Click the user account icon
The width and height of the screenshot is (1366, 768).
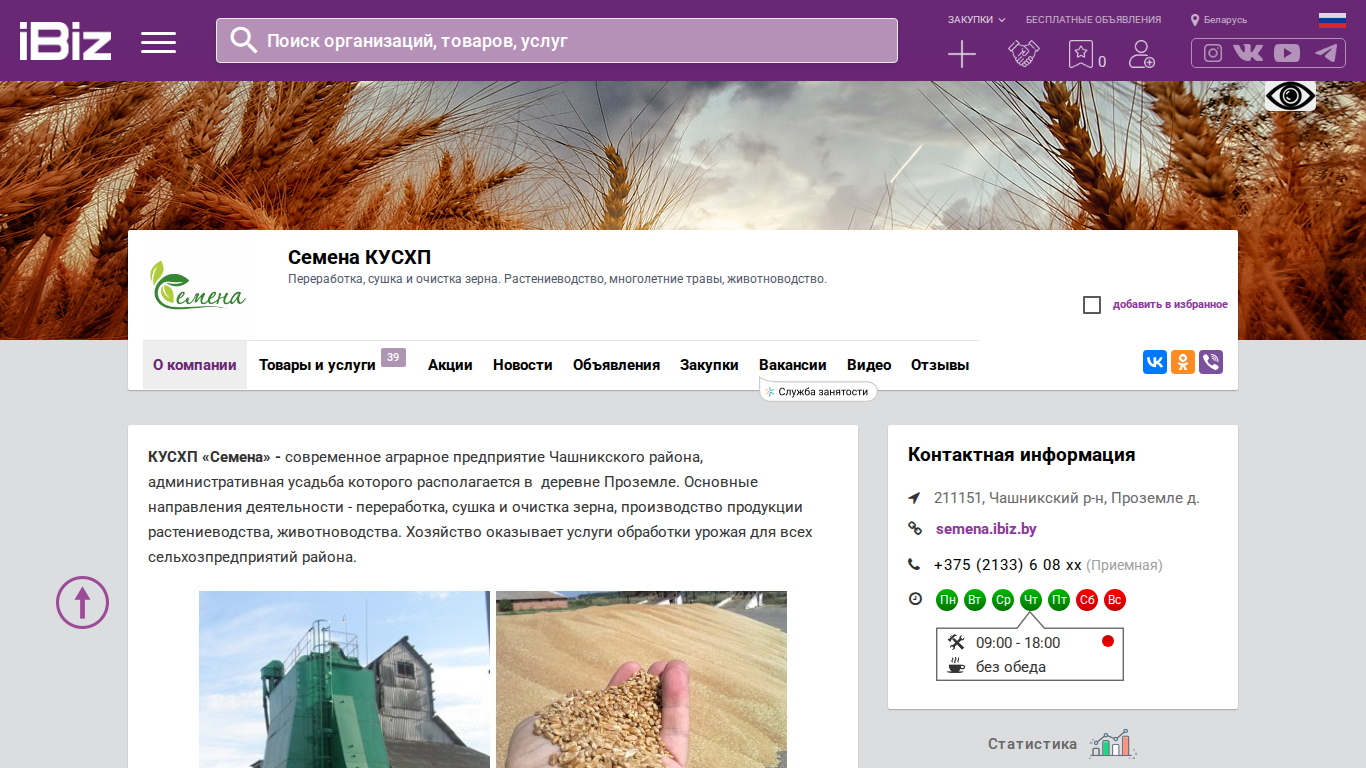[1141, 54]
